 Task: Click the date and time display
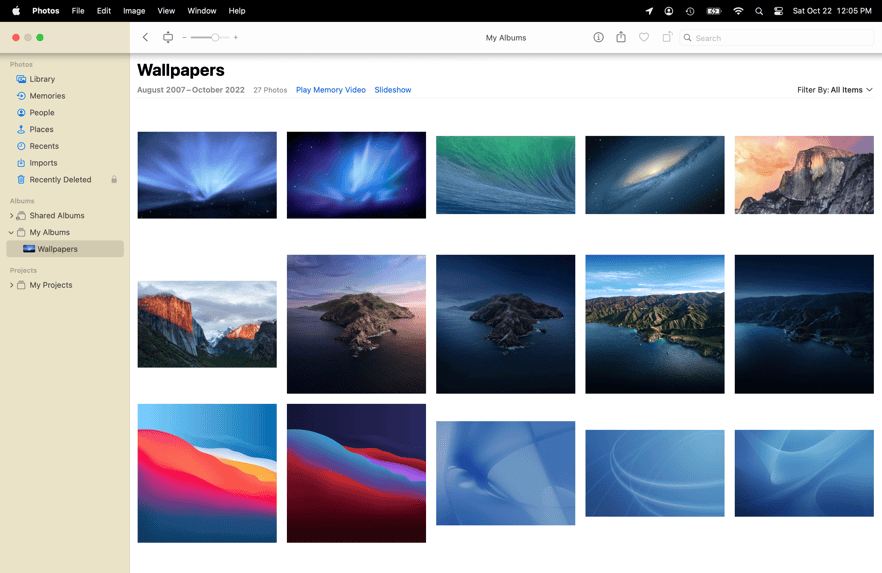coord(831,11)
